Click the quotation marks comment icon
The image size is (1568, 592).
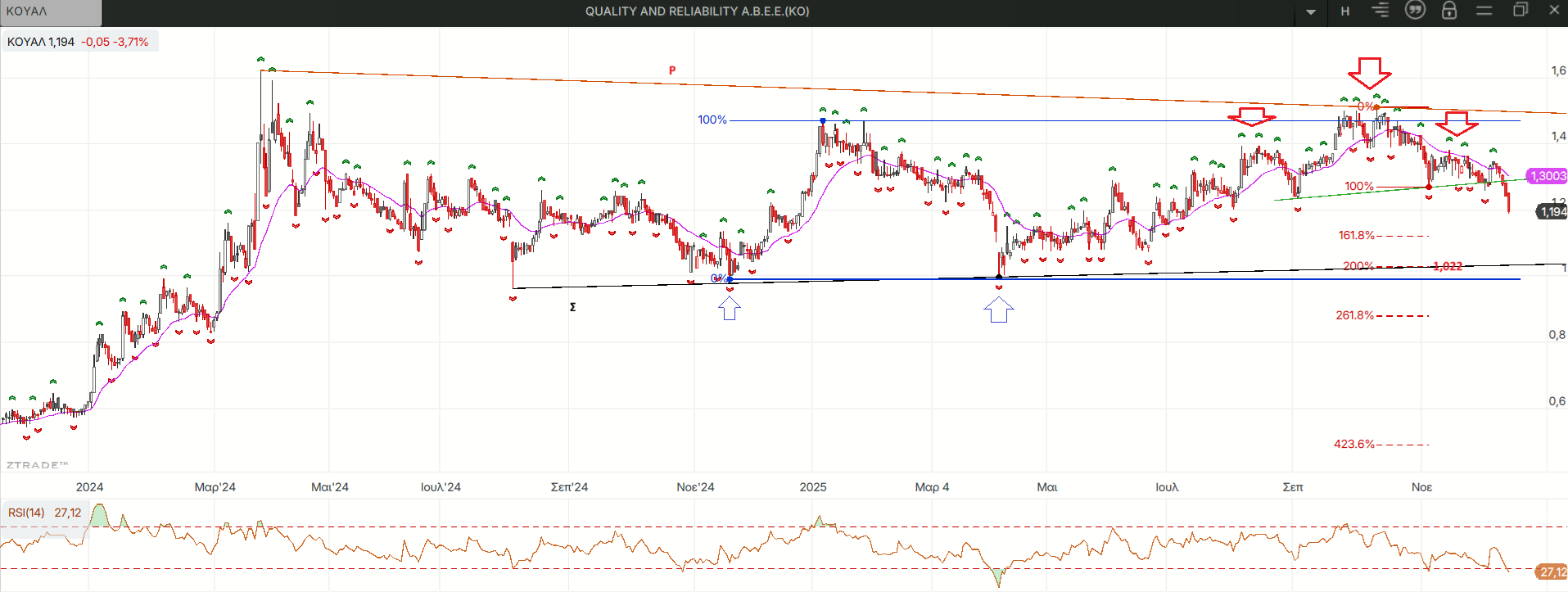[x=1415, y=11]
